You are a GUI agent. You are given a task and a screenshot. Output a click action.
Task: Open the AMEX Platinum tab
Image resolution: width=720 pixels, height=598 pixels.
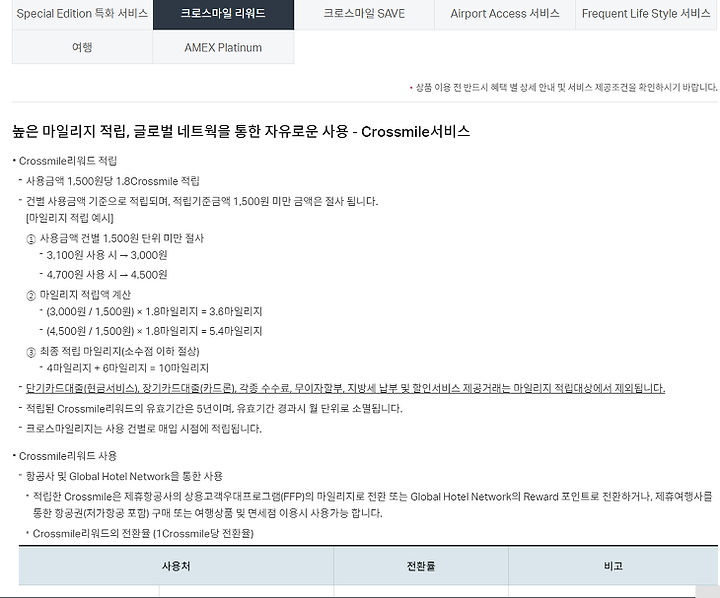click(x=223, y=47)
